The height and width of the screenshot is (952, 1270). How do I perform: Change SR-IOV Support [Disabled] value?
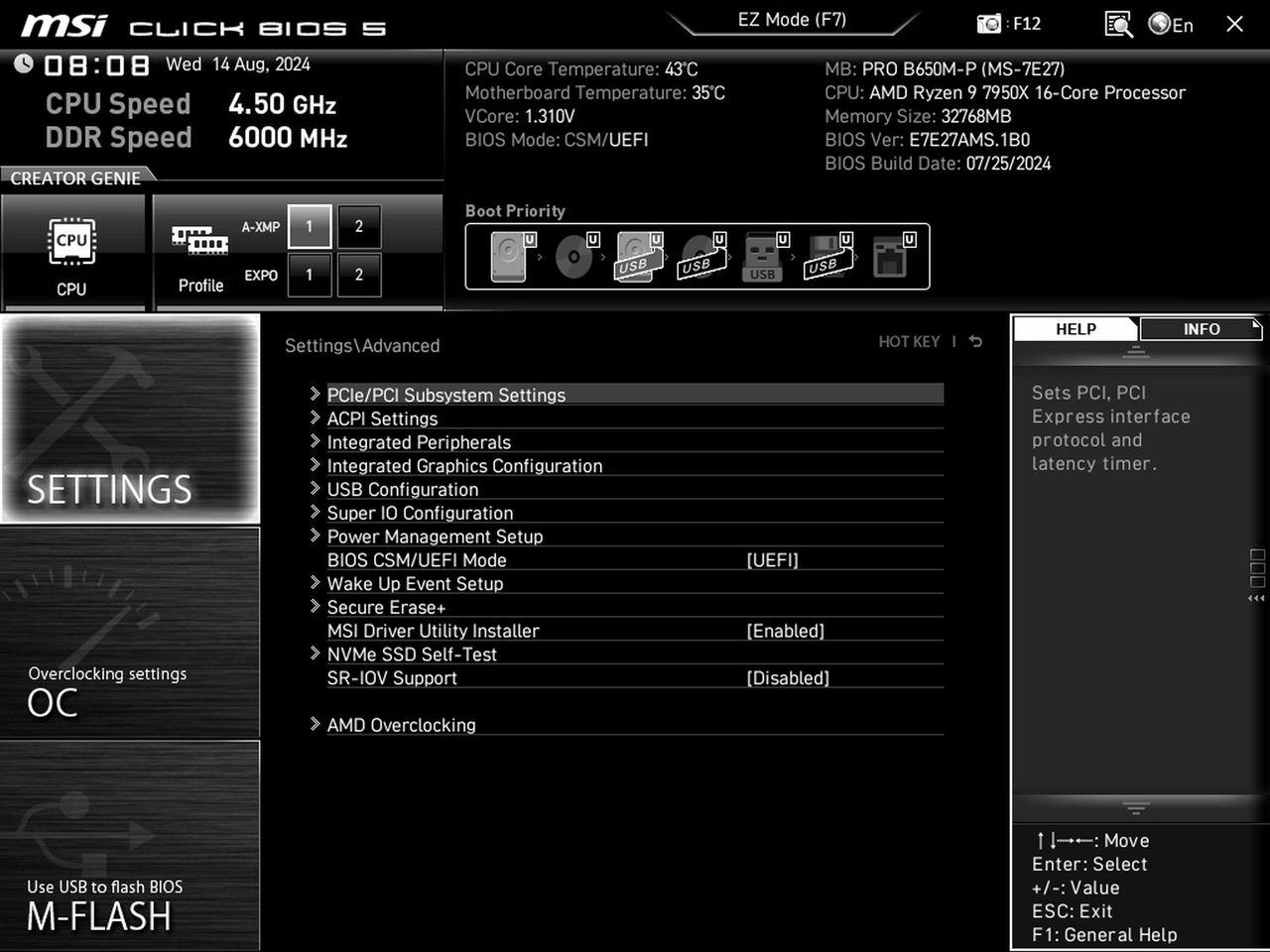click(x=788, y=678)
